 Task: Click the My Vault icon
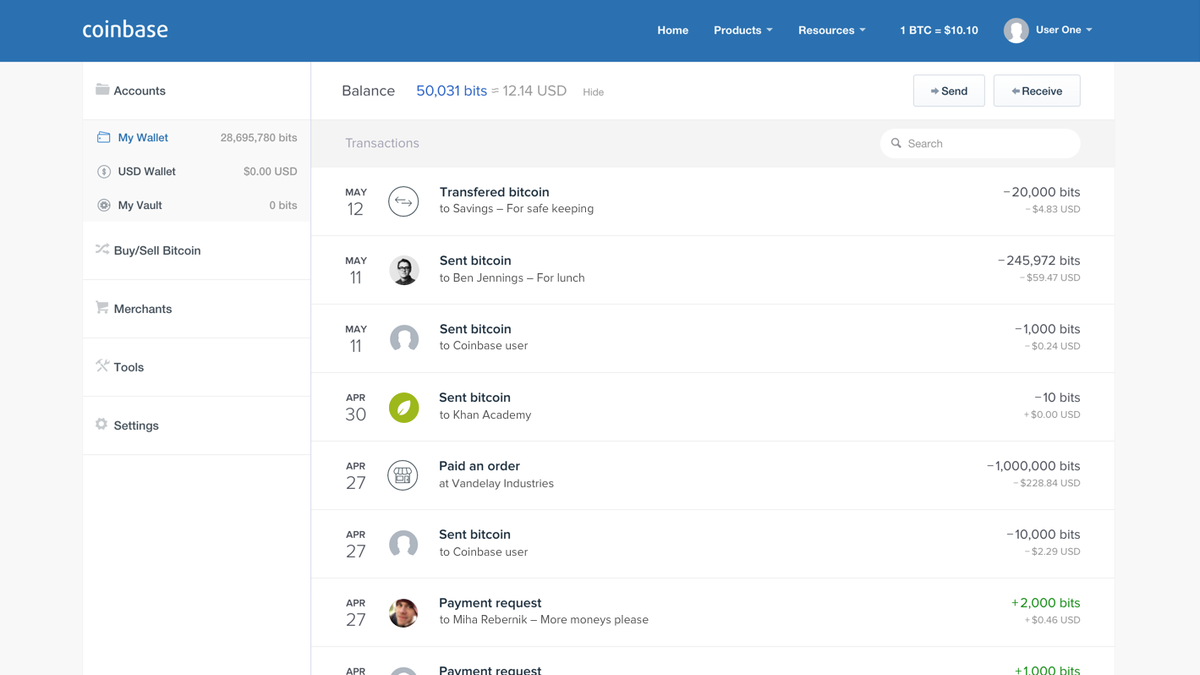pyautogui.click(x=103, y=205)
